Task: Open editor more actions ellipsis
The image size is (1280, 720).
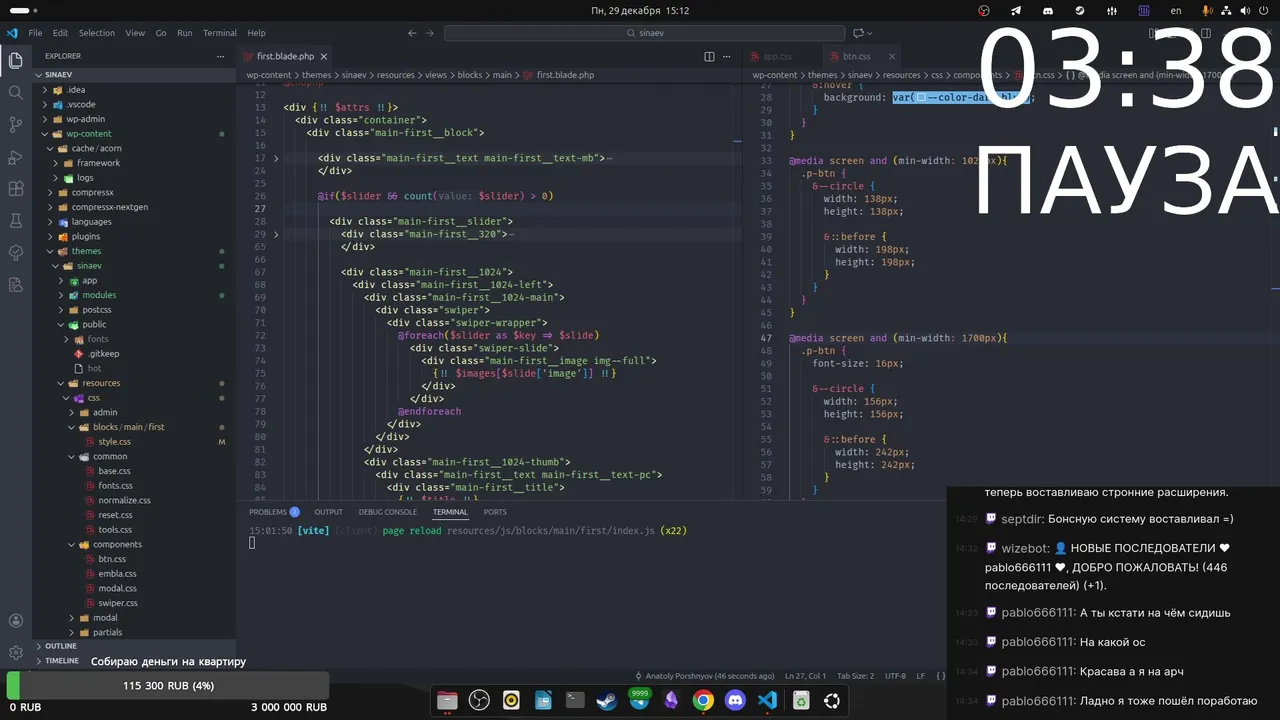Action: pos(729,56)
